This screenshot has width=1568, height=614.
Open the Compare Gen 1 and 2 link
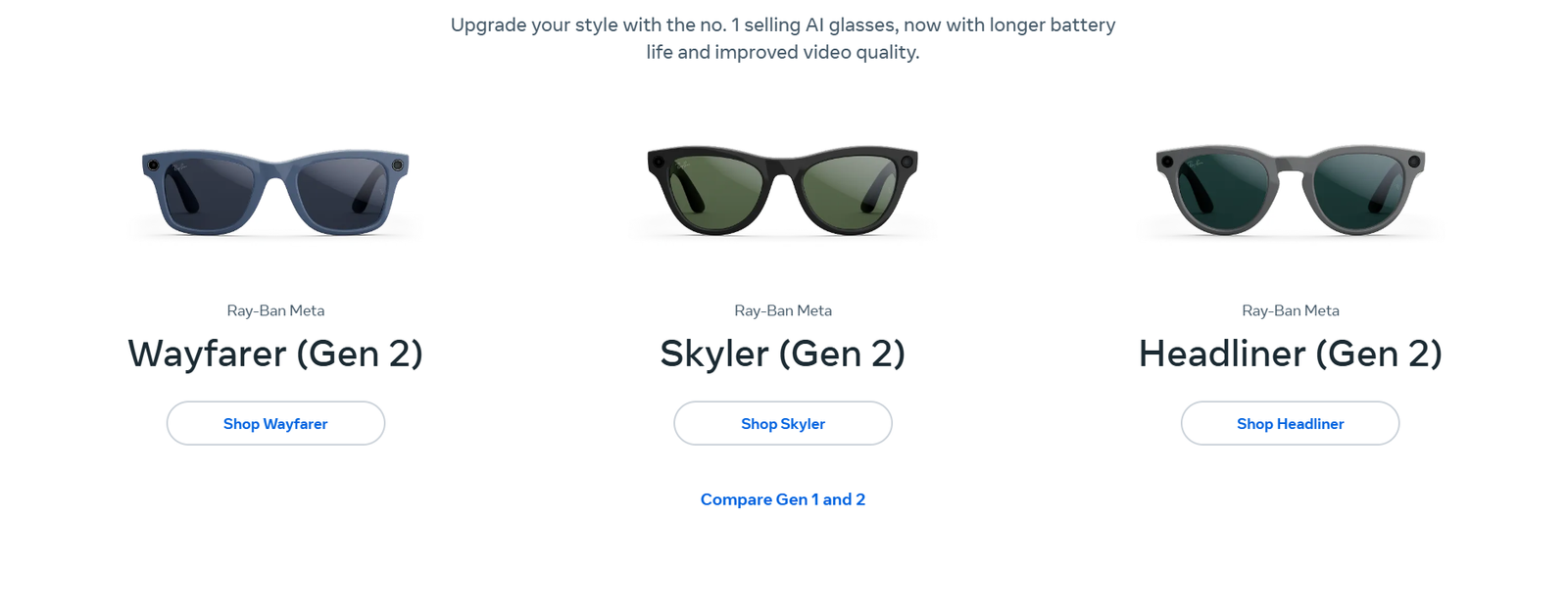coord(782,499)
